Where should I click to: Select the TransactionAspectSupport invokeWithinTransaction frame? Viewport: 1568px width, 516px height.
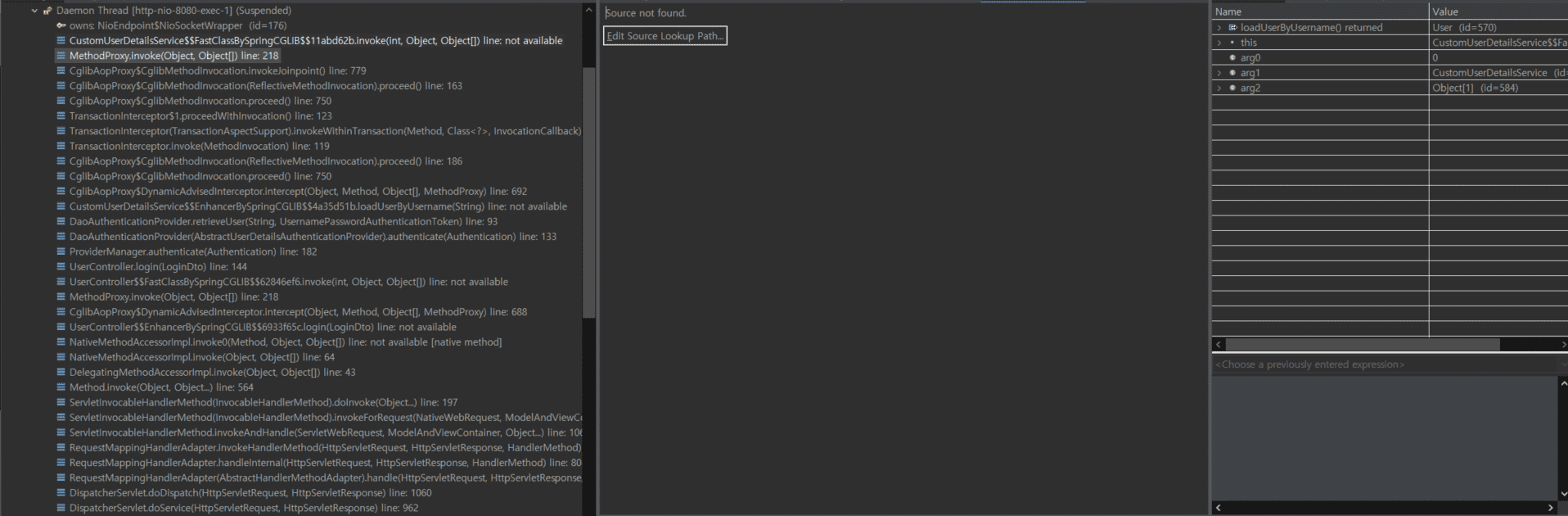click(x=325, y=131)
